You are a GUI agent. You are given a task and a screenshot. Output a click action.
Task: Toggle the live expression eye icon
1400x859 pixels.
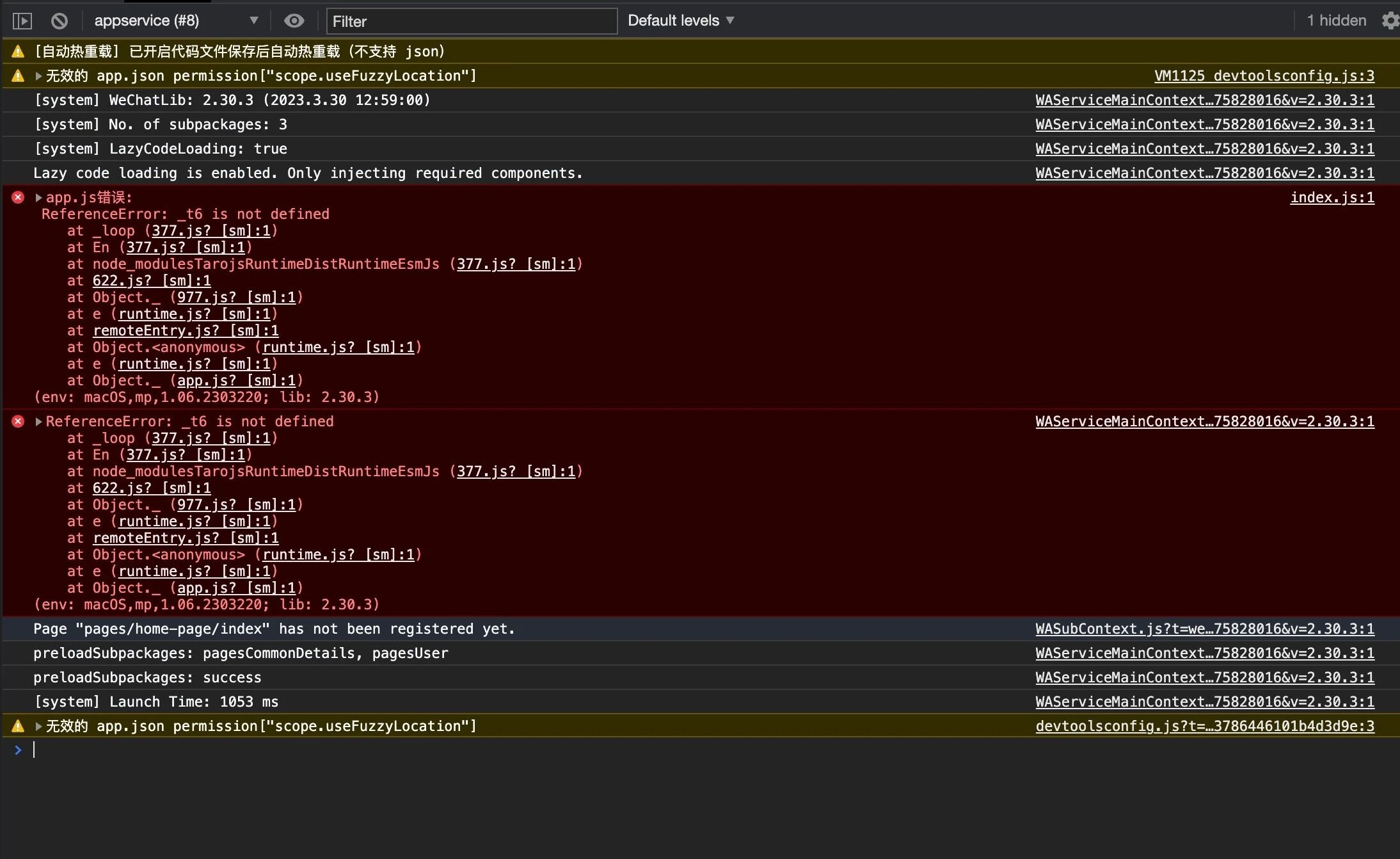pyautogui.click(x=294, y=21)
